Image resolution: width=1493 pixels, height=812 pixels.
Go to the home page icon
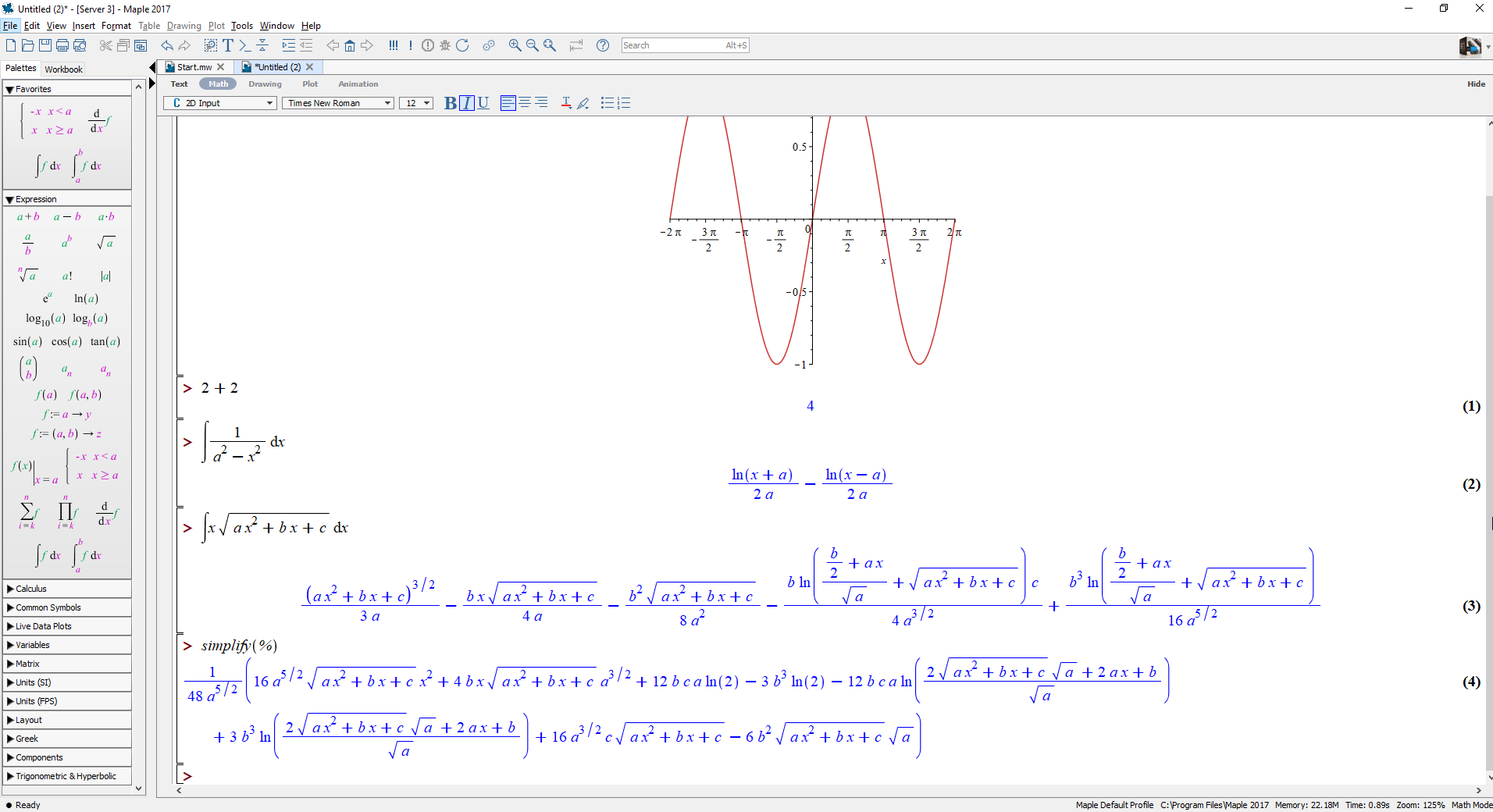pyautogui.click(x=350, y=45)
